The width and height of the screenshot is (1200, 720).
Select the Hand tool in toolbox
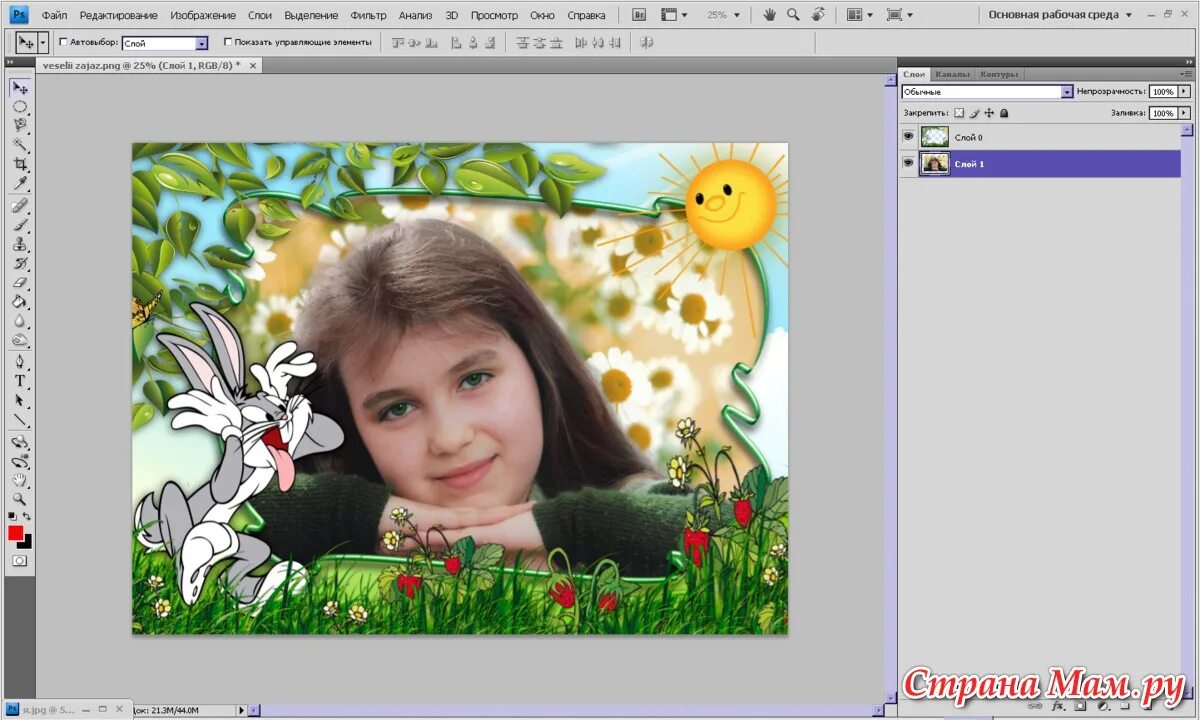pos(19,480)
